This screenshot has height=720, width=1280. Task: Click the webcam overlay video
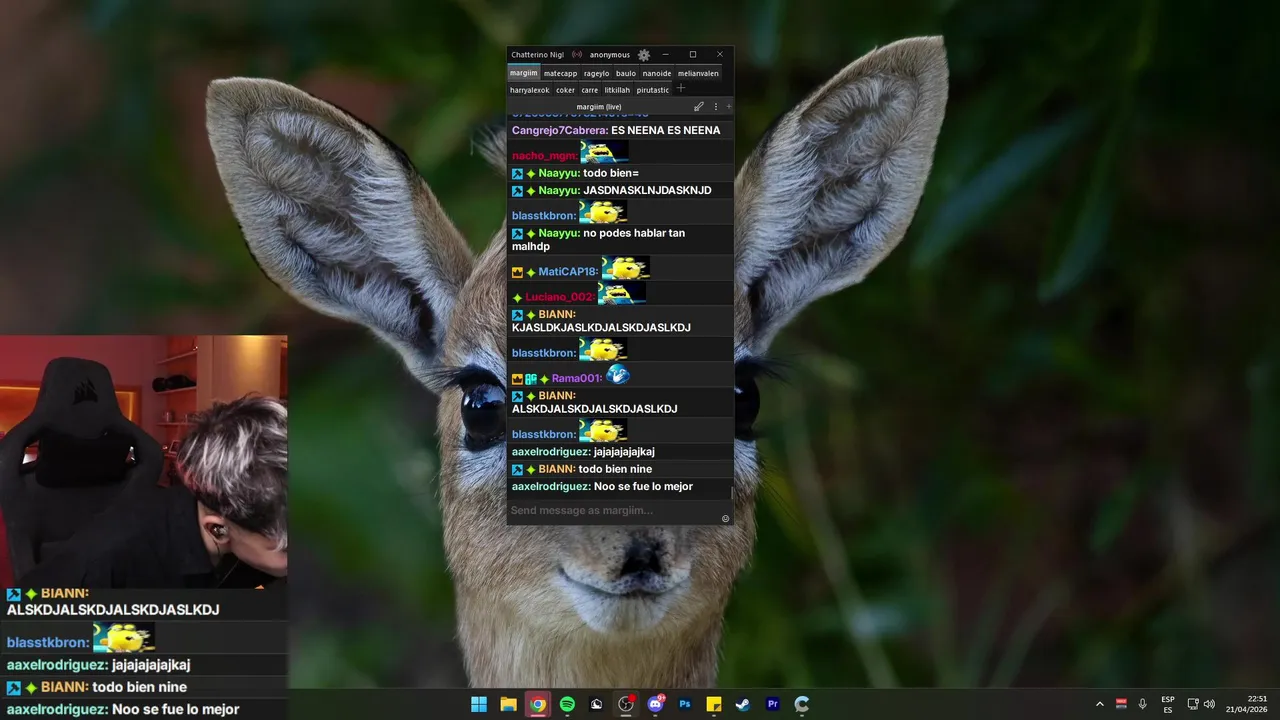click(x=144, y=460)
